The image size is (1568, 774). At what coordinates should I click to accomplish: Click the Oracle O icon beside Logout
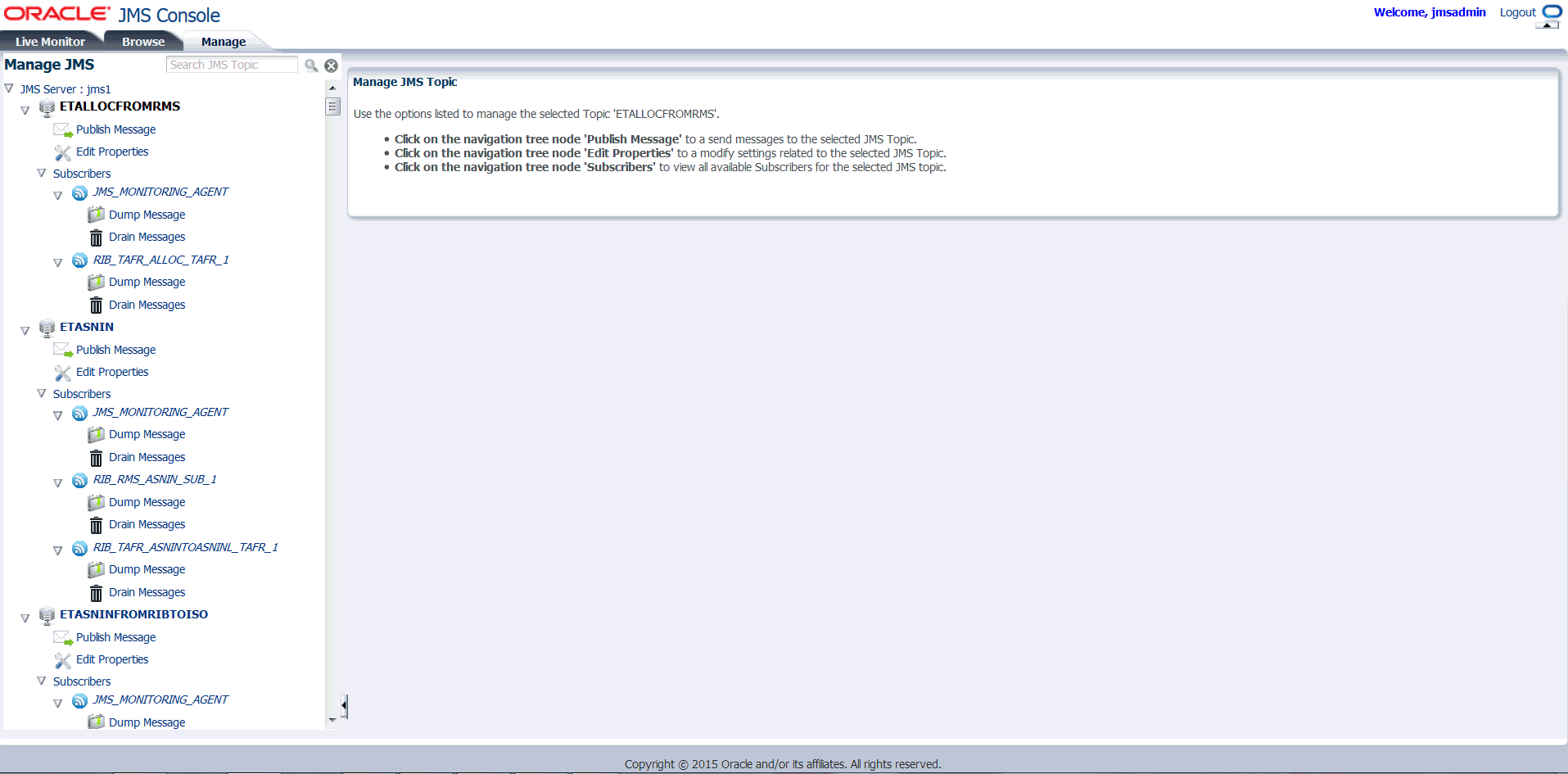point(1552,11)
